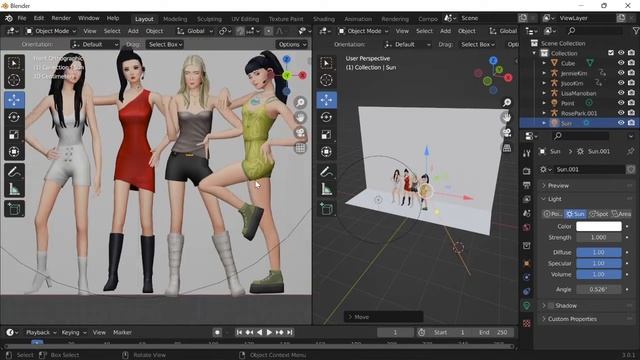
Task: Select the Scale tool in left viewport
Action: pos(14,135)
